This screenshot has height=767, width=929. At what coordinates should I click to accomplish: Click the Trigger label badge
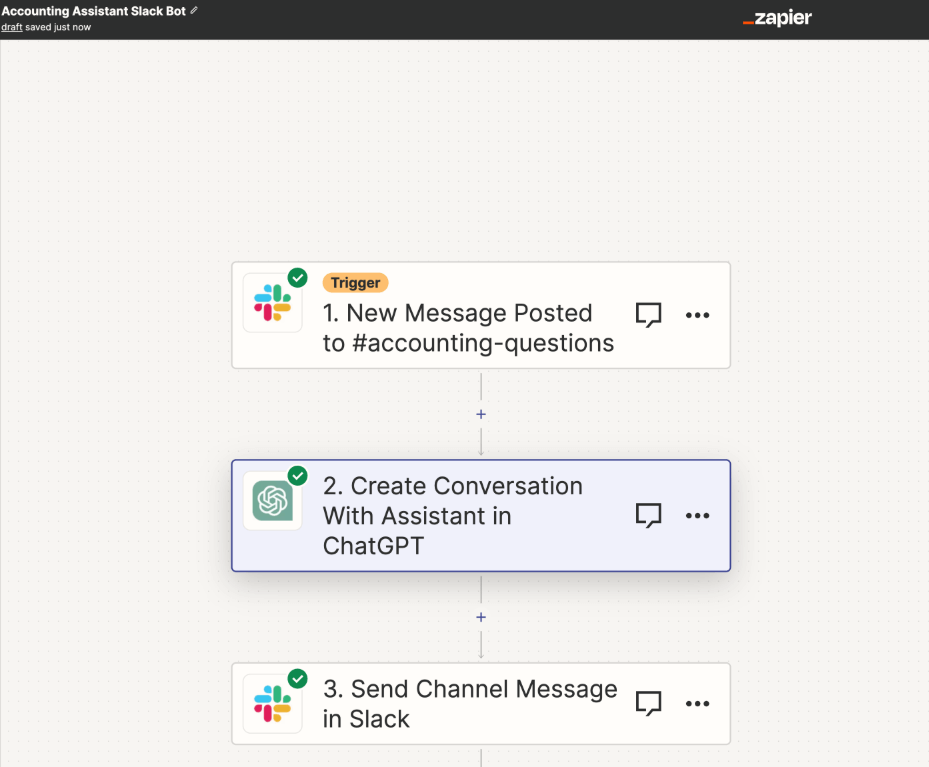tap(355, 283)
